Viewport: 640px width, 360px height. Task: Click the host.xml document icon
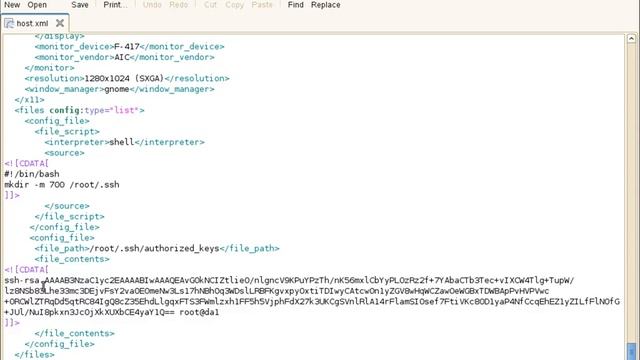(x=9, y=23)
